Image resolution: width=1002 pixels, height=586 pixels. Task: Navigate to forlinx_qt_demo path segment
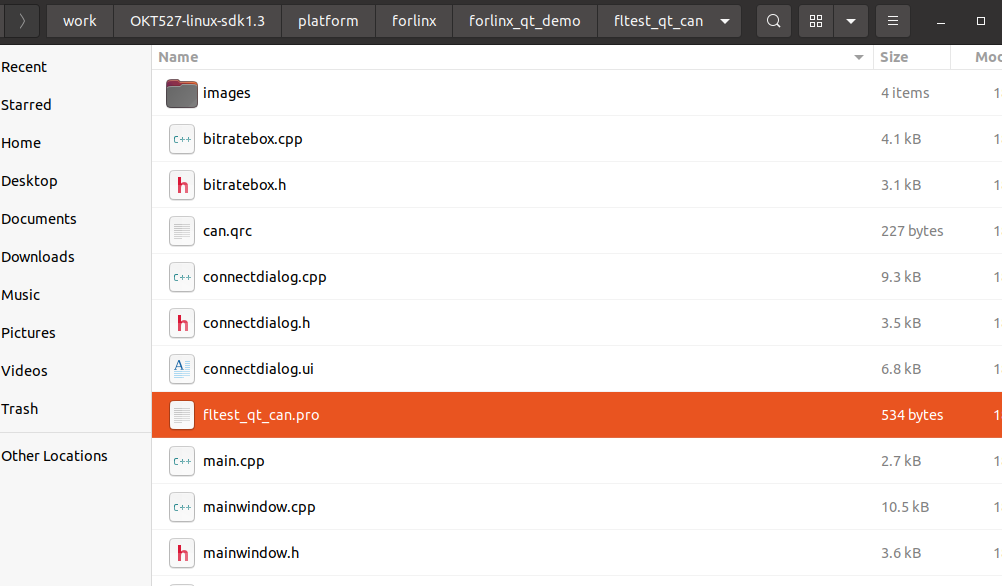coord(525,21)
